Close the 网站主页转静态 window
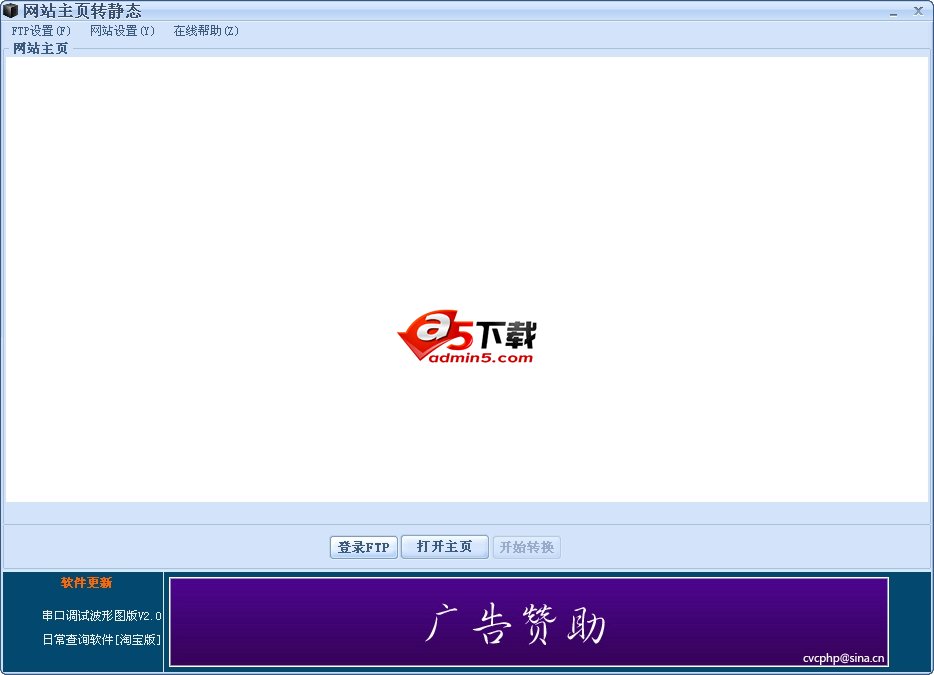This screenshot has width=934, height=675. pos(919,11)
